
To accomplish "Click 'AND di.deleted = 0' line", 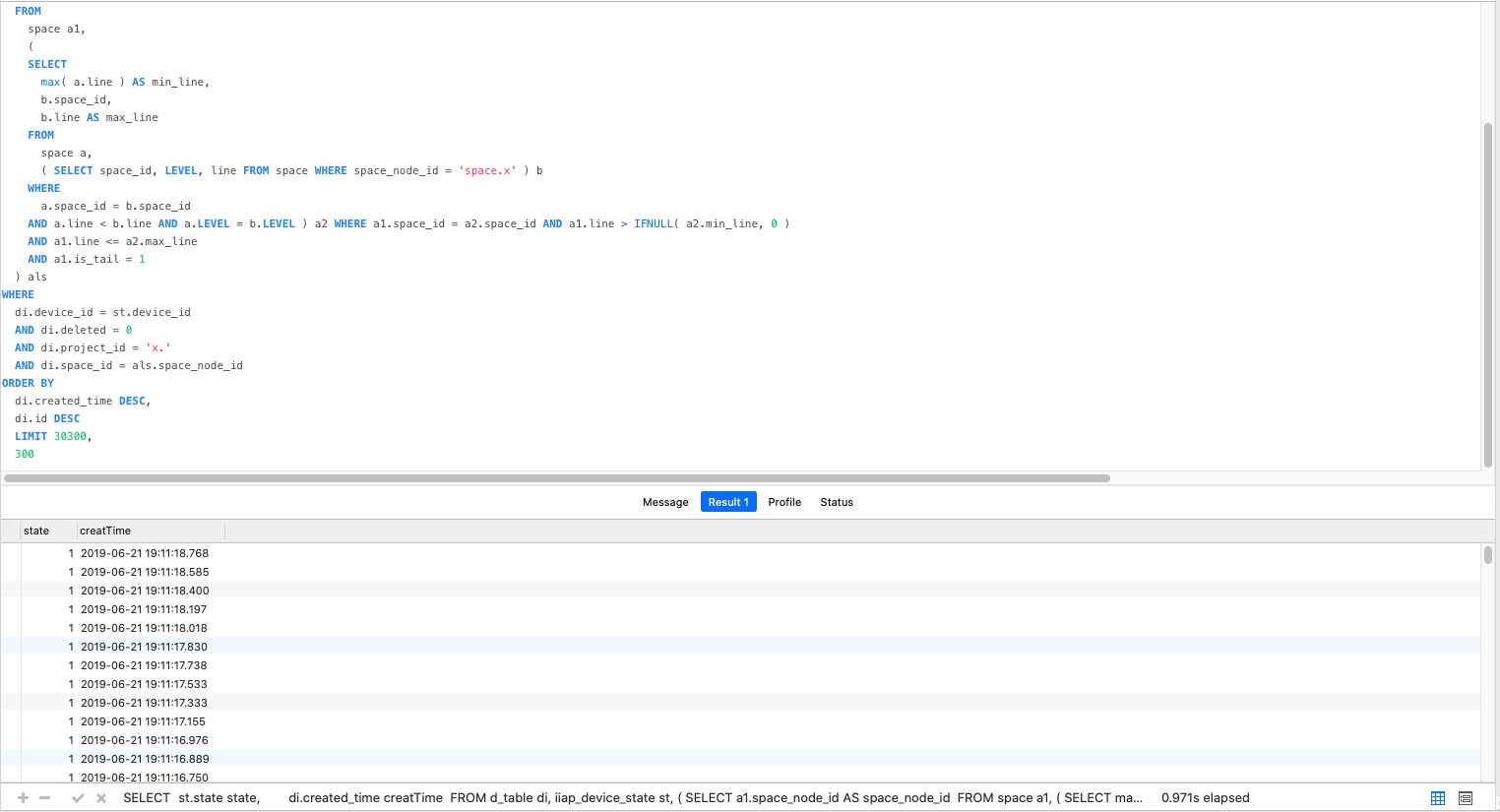I will pos(73,330).
